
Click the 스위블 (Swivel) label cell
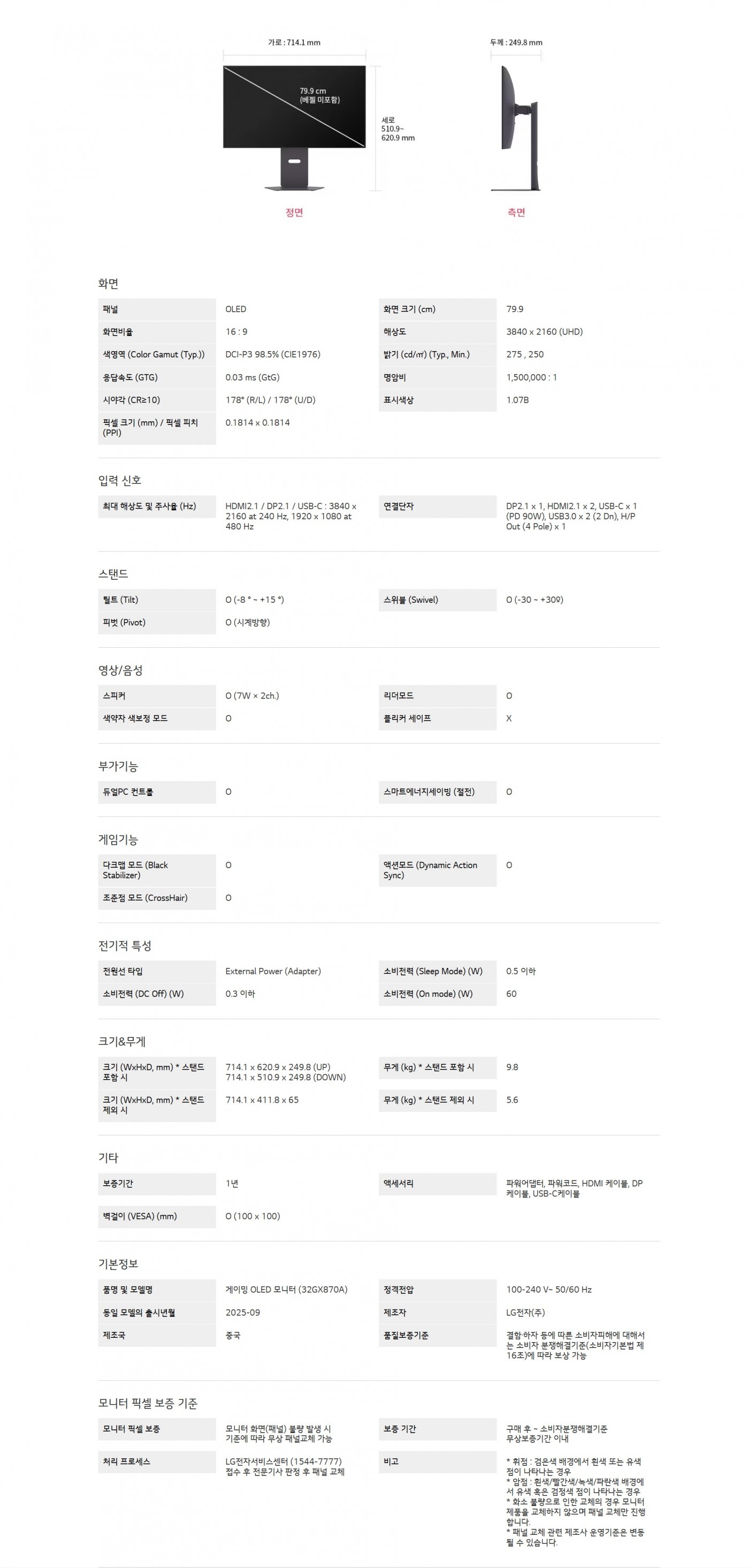(x=437, y=600)
